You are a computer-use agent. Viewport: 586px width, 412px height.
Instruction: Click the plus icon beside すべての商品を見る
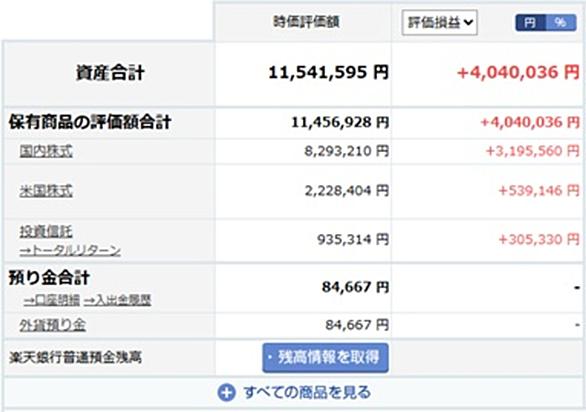point(226,393)
